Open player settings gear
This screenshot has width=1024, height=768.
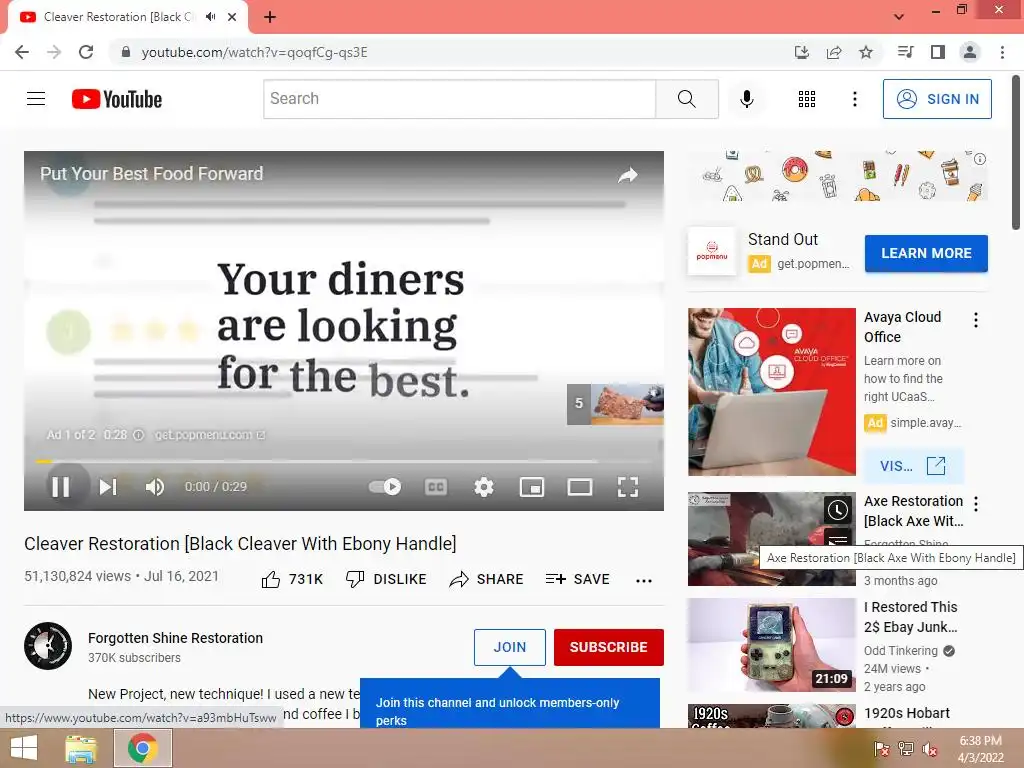[484, 487]
